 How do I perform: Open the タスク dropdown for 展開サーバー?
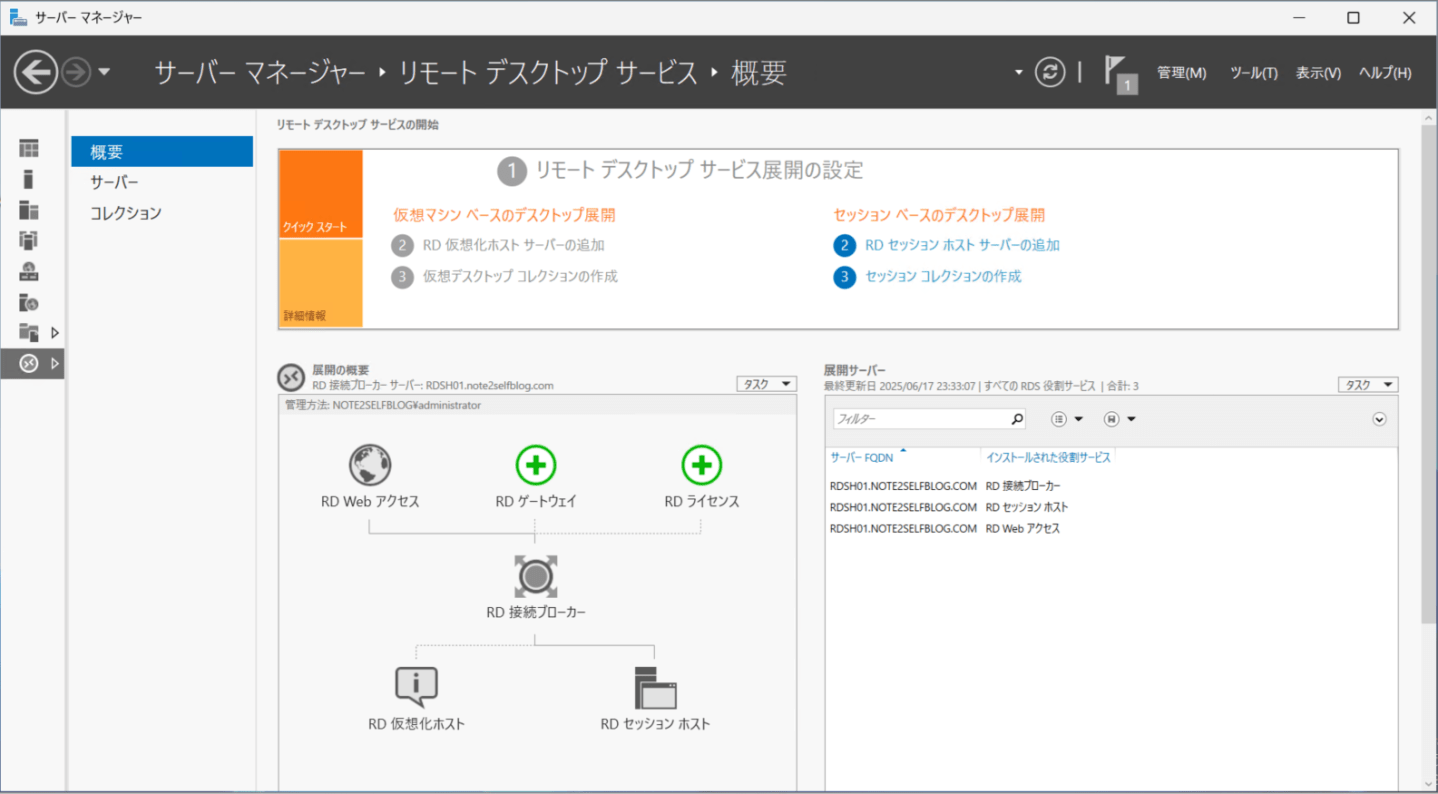1368,383
